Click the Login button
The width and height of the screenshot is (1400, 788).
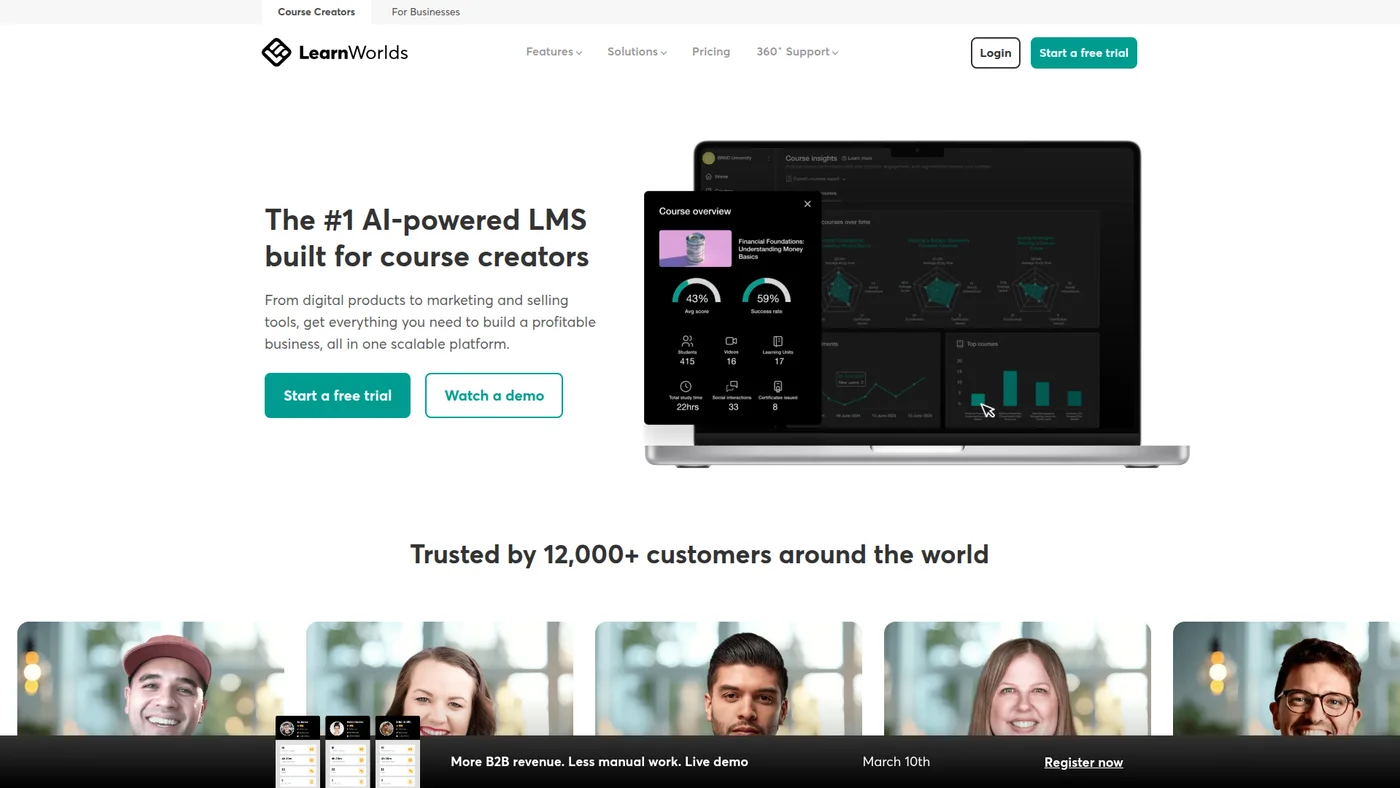[x=995, y=53]
